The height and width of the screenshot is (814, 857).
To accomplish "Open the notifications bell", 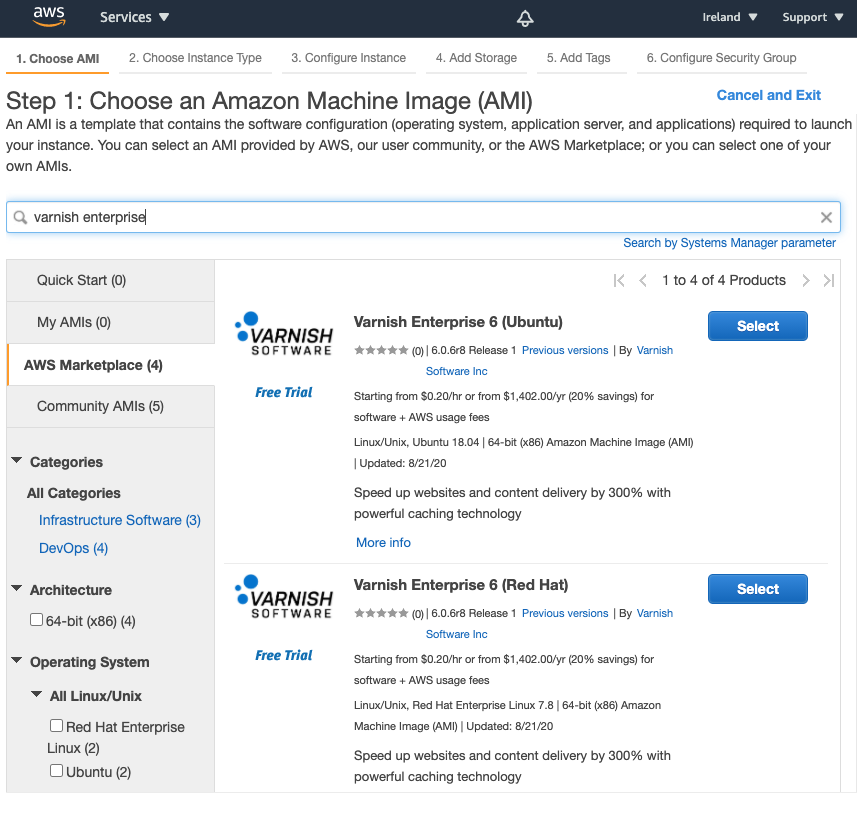I will tap(525, 17).
